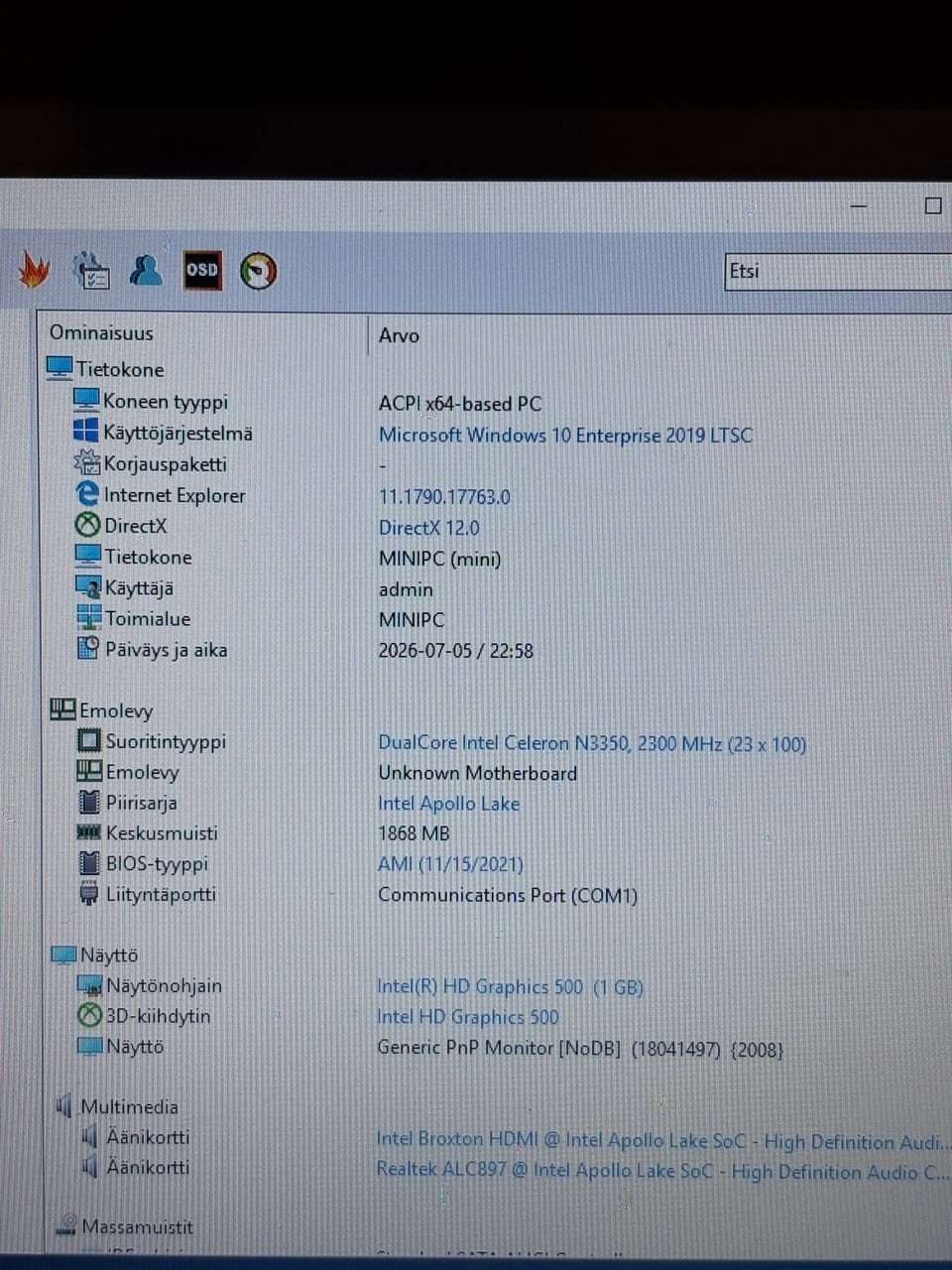
Task: Select the Emolevy section header
Action: [116, 710]
